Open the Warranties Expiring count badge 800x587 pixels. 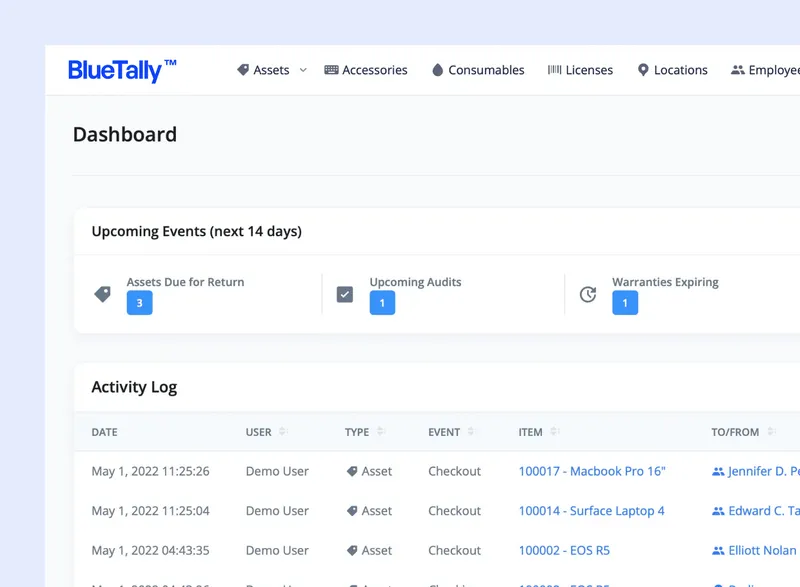pos(625,303)
